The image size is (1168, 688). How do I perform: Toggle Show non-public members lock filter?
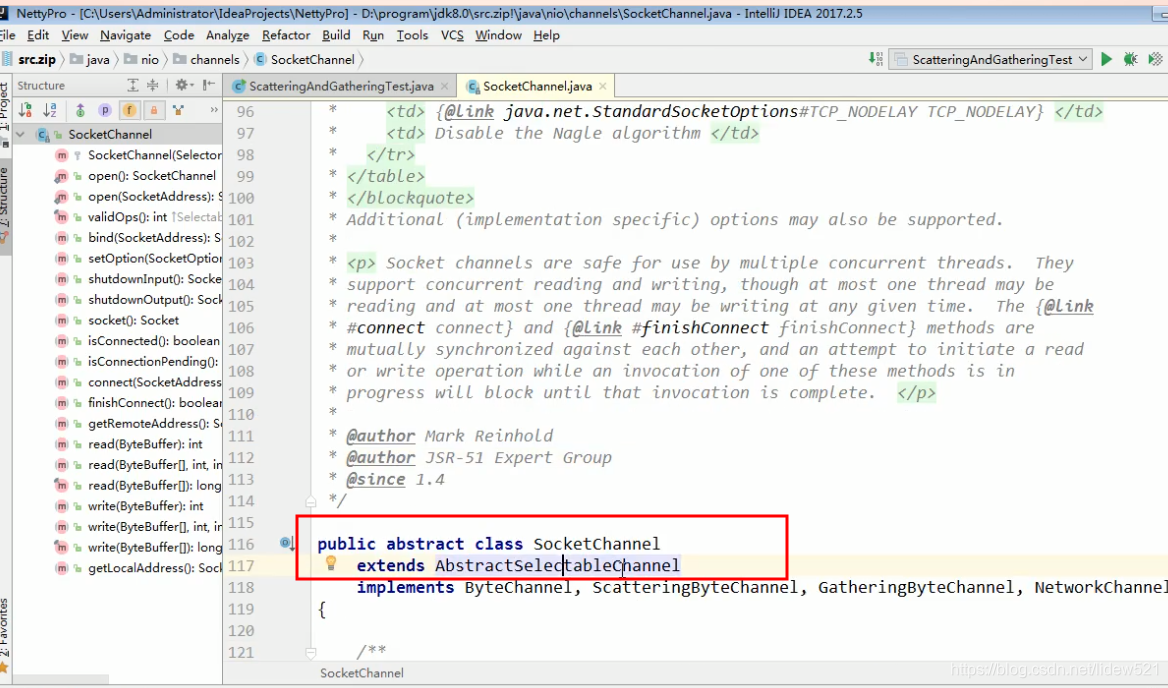tap(154, 110)
